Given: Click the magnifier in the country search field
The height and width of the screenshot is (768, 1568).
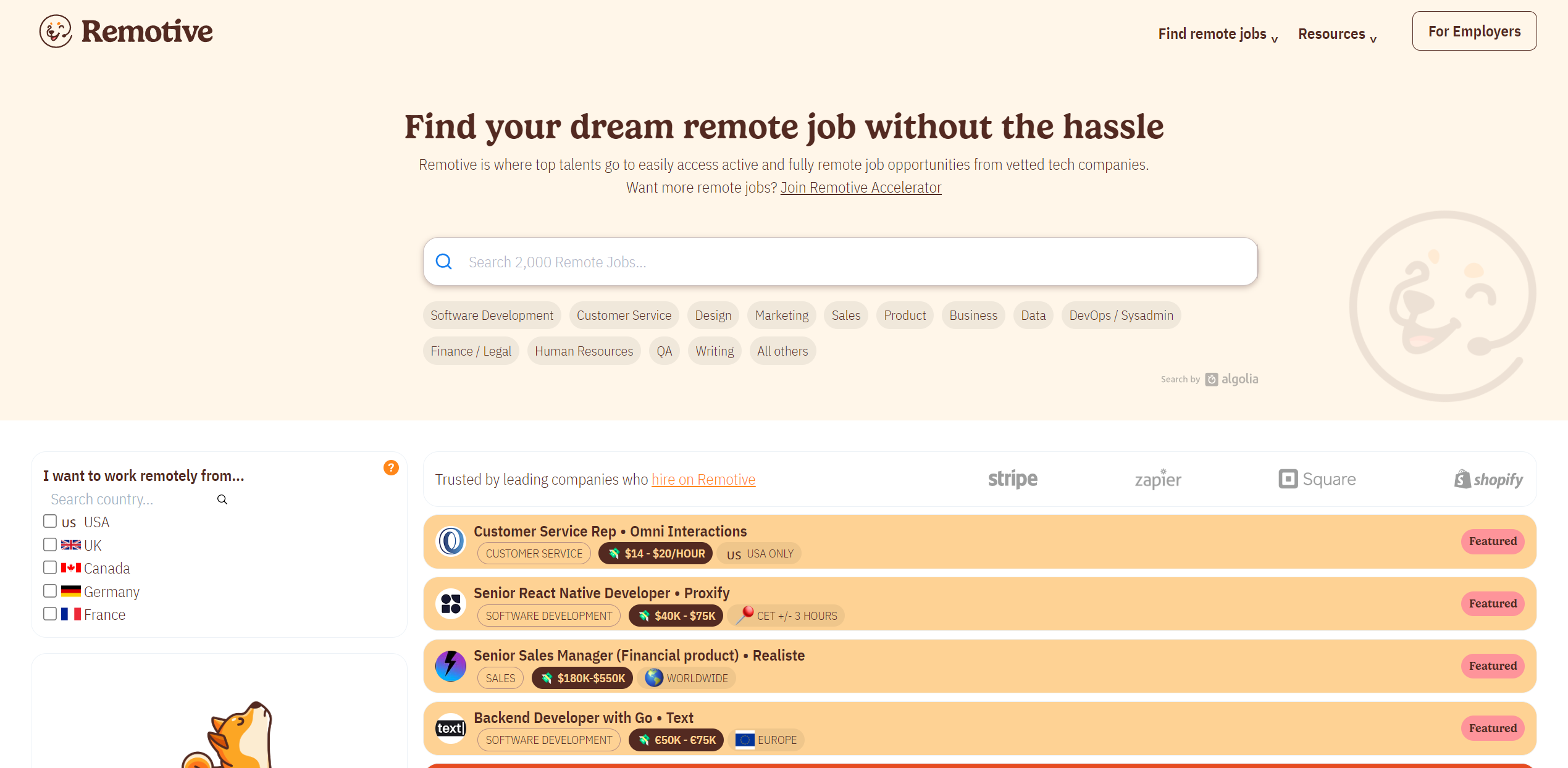Looking at the screenshot, I should (222, 499).
